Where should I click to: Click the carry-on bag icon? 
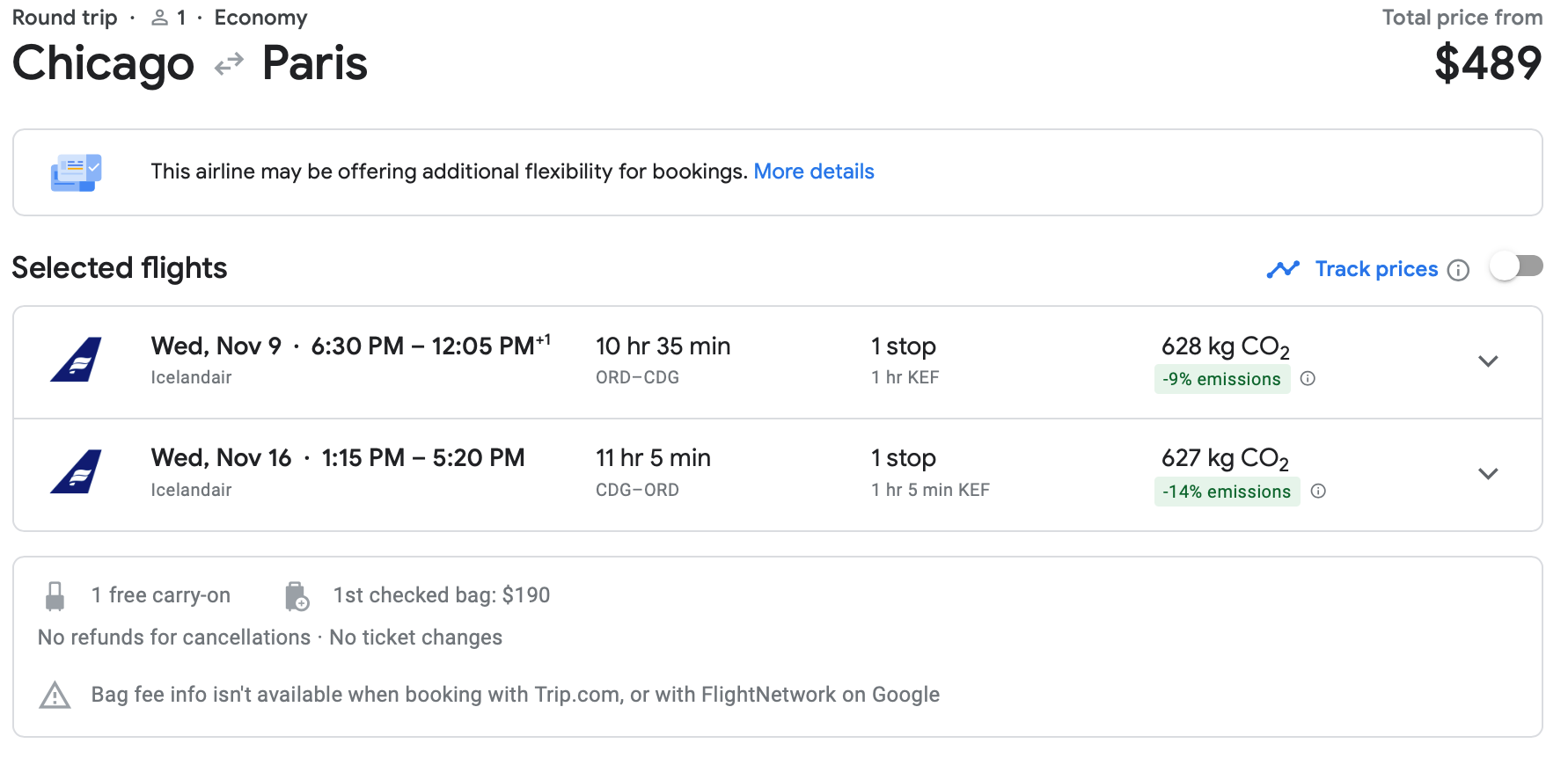[x=55, y=596]
